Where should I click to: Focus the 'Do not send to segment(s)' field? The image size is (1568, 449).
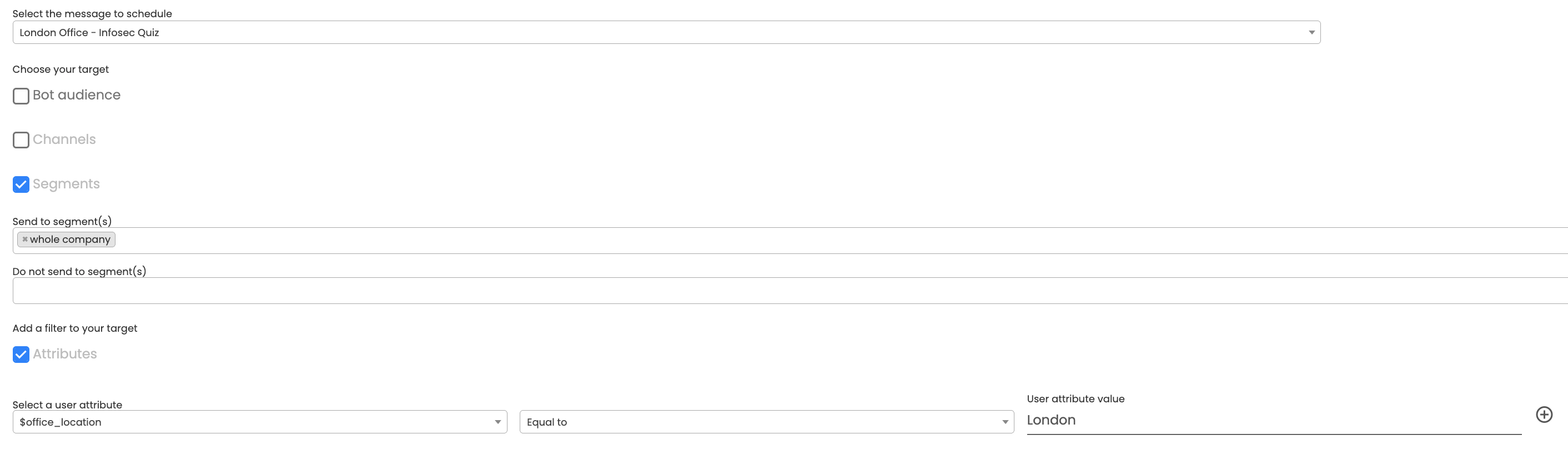tap(790, 291)
